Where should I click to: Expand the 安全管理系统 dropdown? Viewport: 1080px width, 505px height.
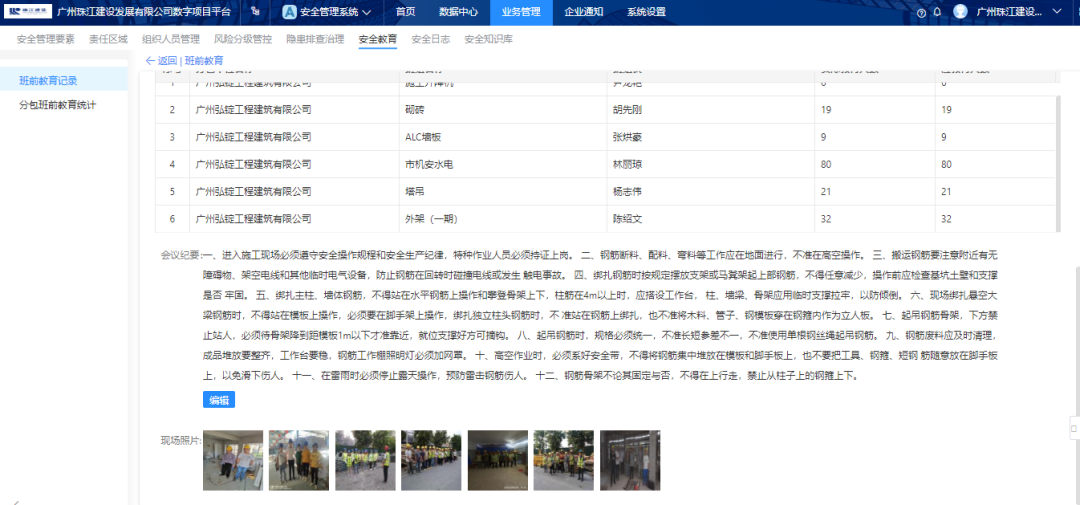point(366,12)
